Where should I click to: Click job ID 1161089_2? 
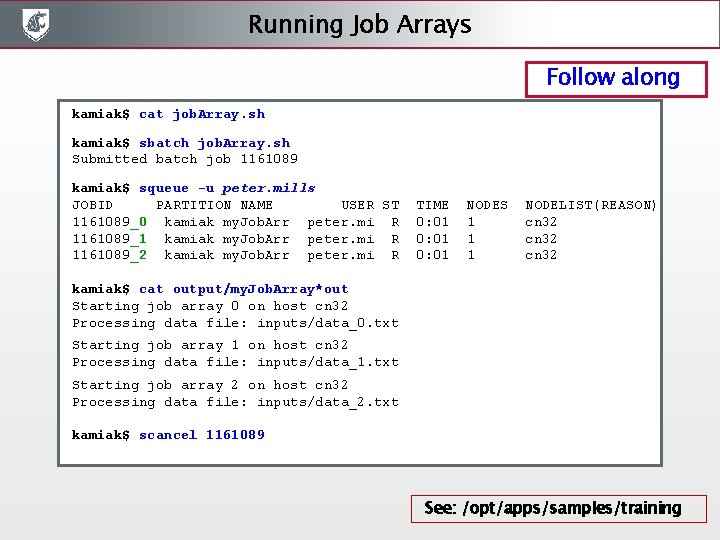(x=110, y=255)
